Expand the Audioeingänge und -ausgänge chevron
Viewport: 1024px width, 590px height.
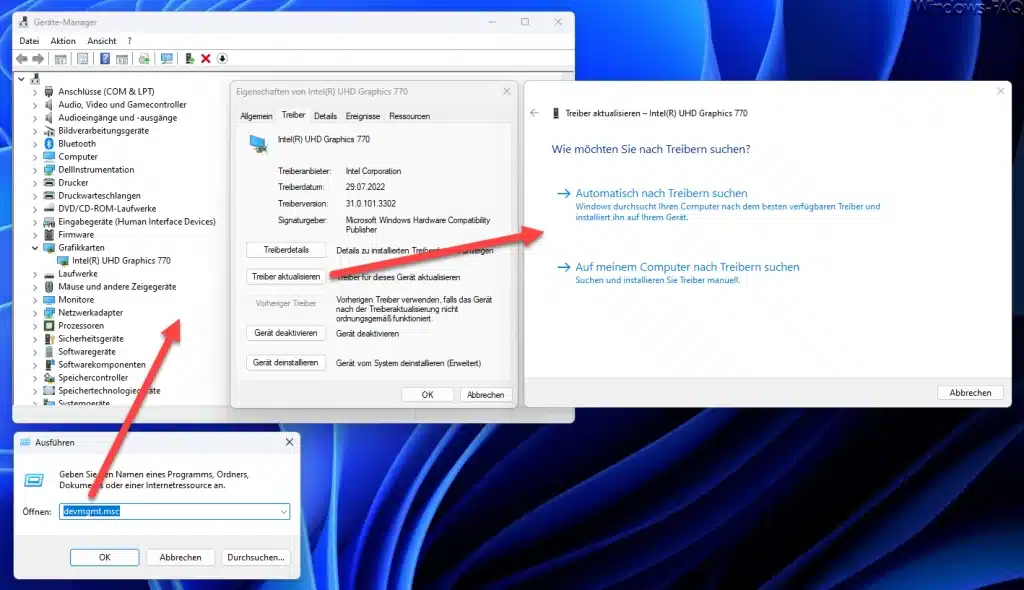tap(35, 118)
